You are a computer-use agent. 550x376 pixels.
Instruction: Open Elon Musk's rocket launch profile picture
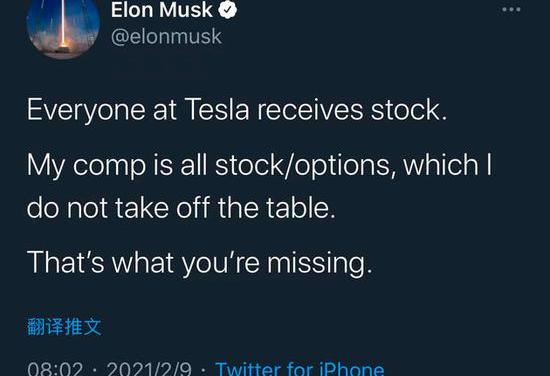coord(63,29)
